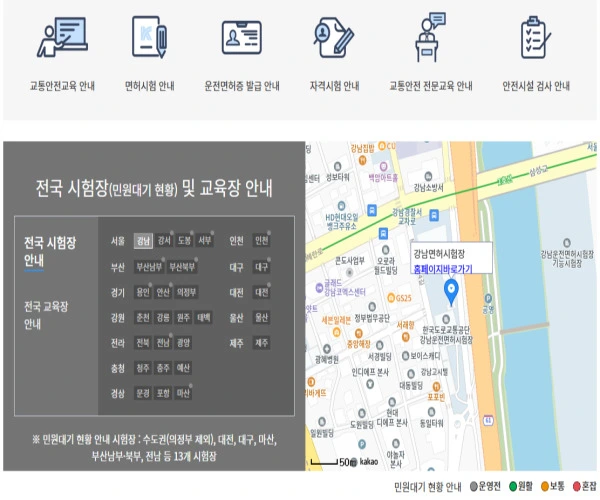Select the 포항 test center
The image size is (600, 500).
pos(163,393)
